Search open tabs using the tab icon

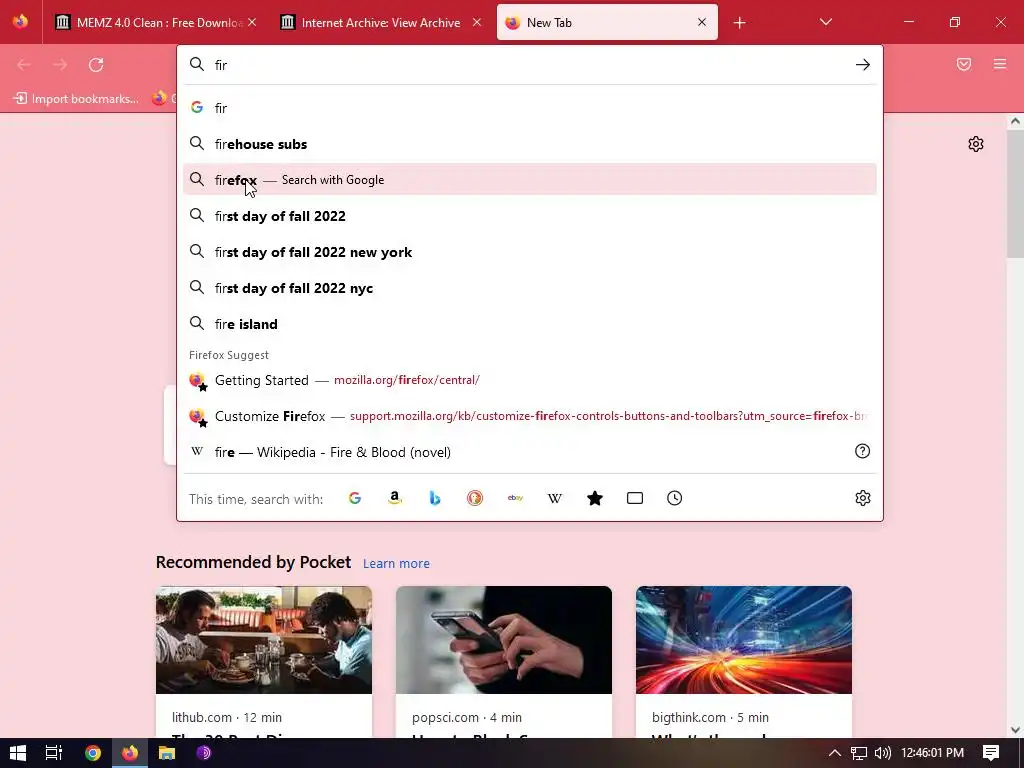point(635,498)
